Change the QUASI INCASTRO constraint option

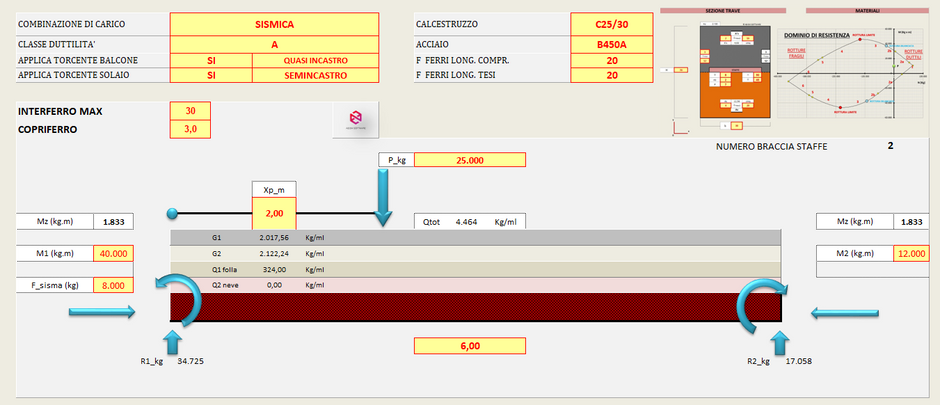coord(316,60)
